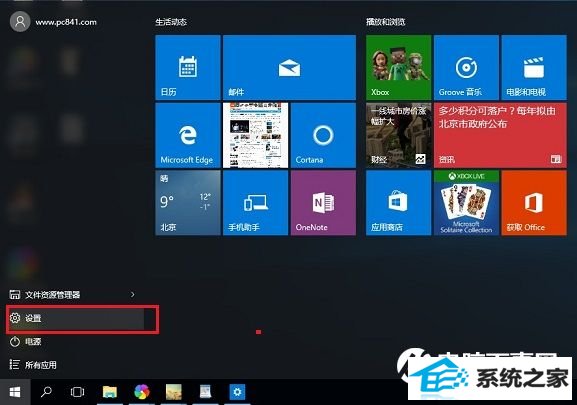This screenshot has width=577, height=405.
Task: Open the 财经 finance news tile
Action: point(399,135)
